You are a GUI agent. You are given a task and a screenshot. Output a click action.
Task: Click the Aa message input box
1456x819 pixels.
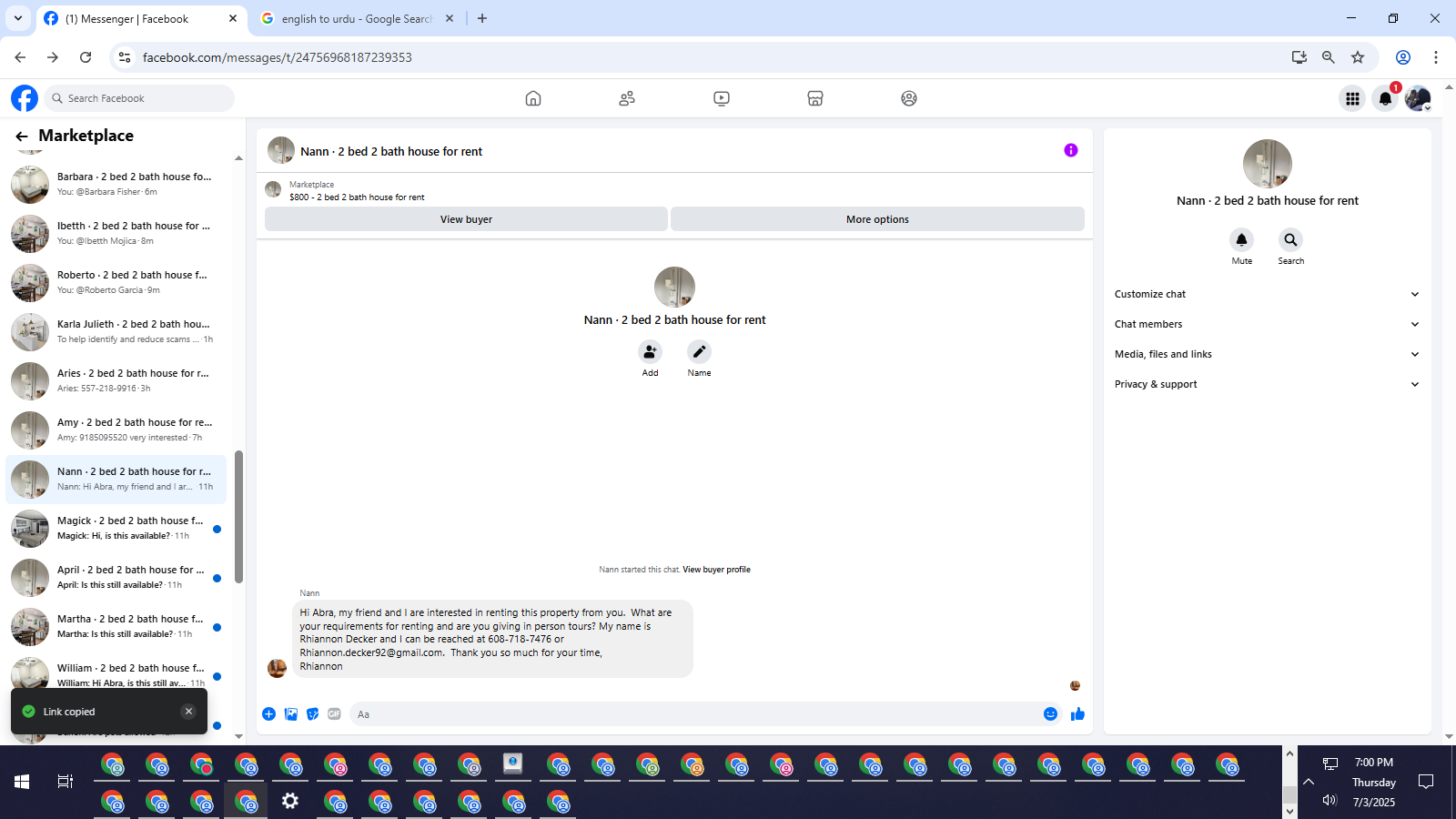[x=696, y=714]
